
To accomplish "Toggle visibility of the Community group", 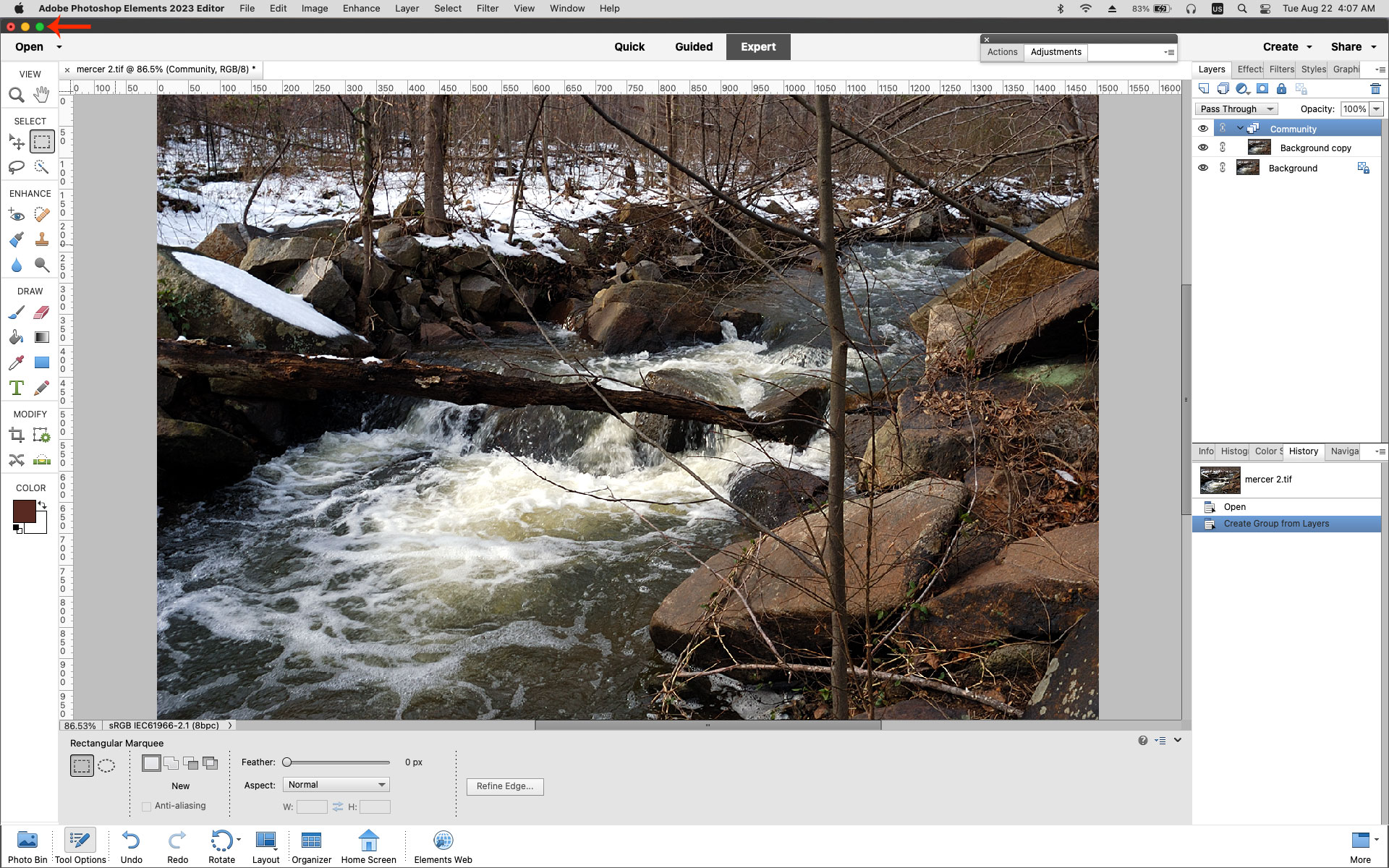I will 1203,128.
